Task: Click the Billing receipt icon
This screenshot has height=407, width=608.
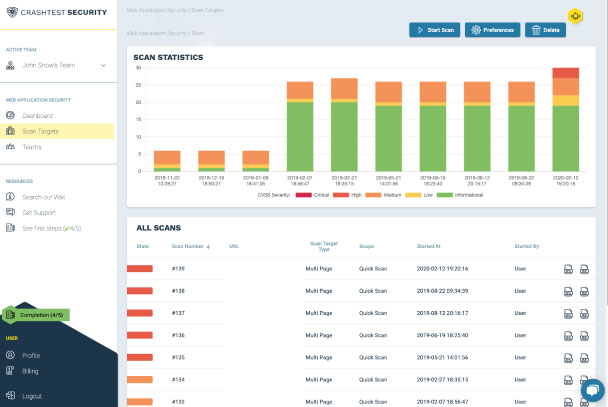Action: (x=10, y=371)
